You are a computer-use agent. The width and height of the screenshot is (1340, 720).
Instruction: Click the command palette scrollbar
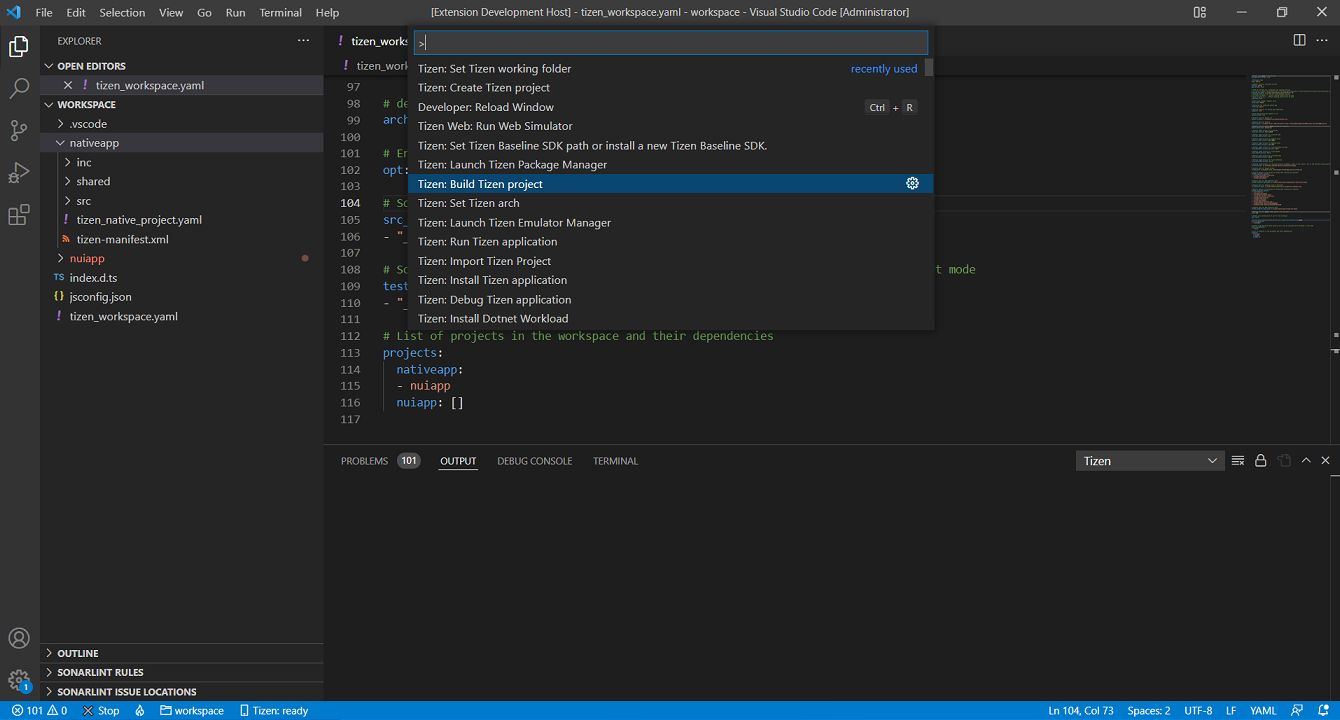929,68
